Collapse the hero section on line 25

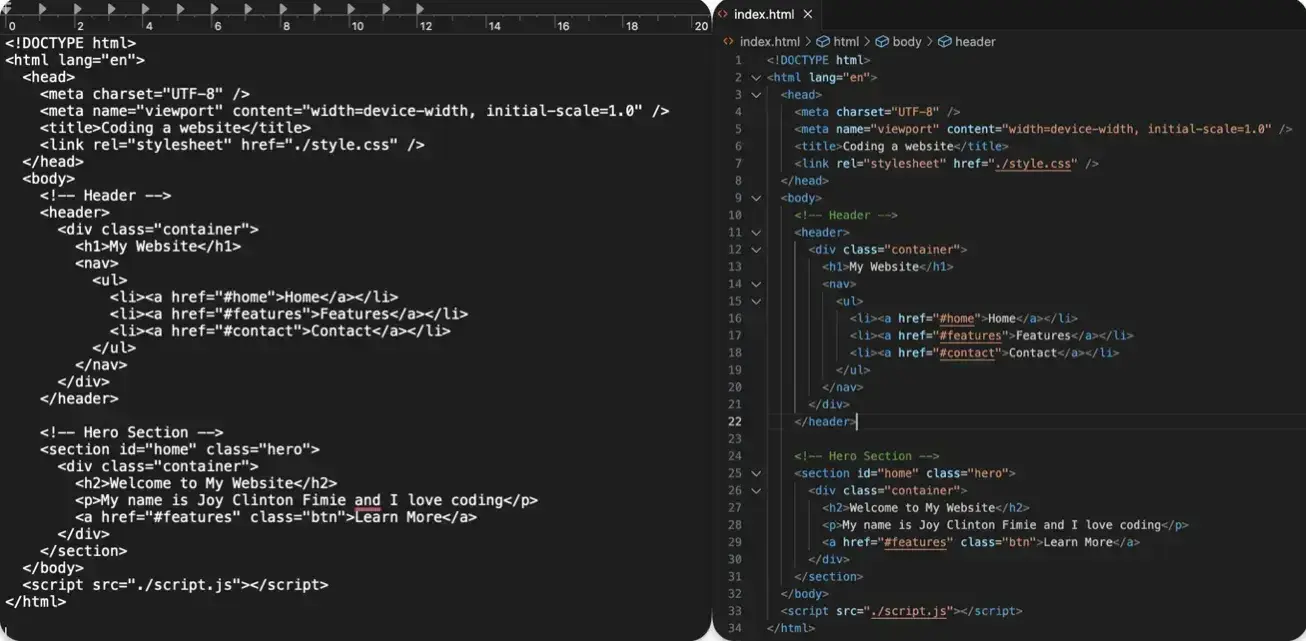(x=756, y=473)
